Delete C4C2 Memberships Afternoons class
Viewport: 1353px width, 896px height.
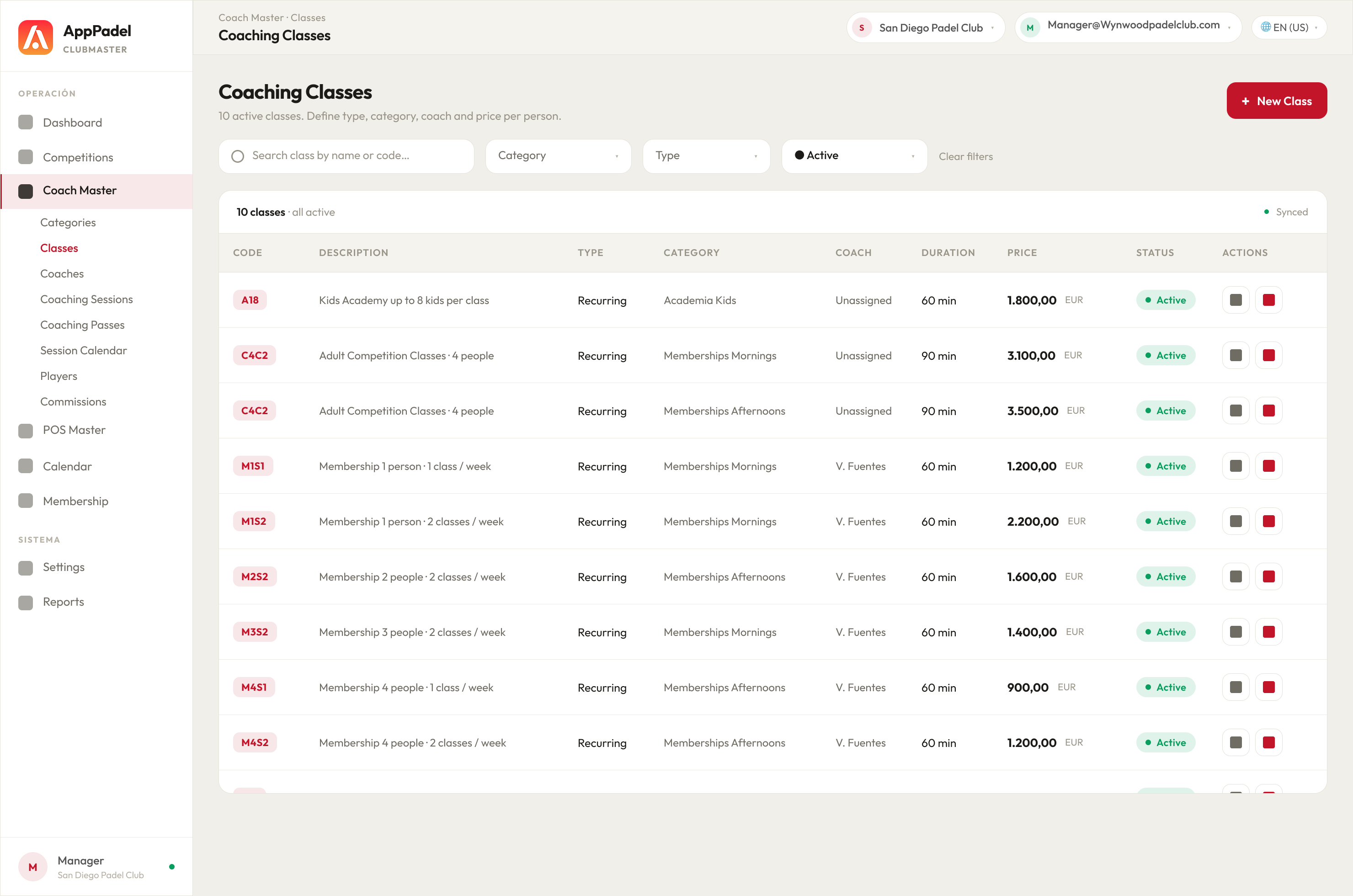pyautogui.click(x=1268, y=411)
